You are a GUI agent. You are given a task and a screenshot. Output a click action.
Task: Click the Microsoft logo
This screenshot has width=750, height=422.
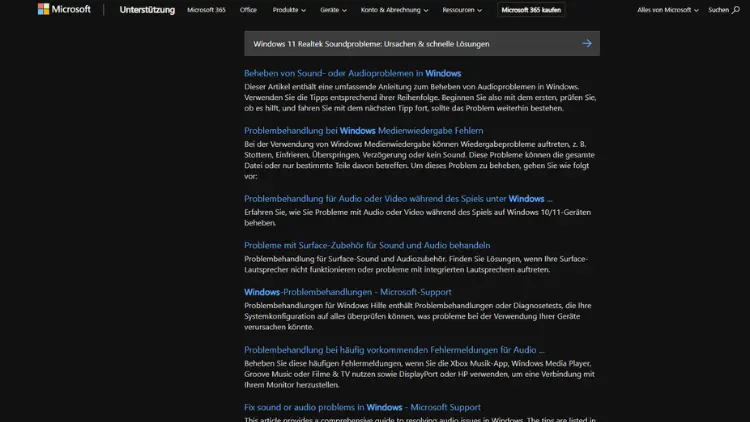[x=64, y=9]
